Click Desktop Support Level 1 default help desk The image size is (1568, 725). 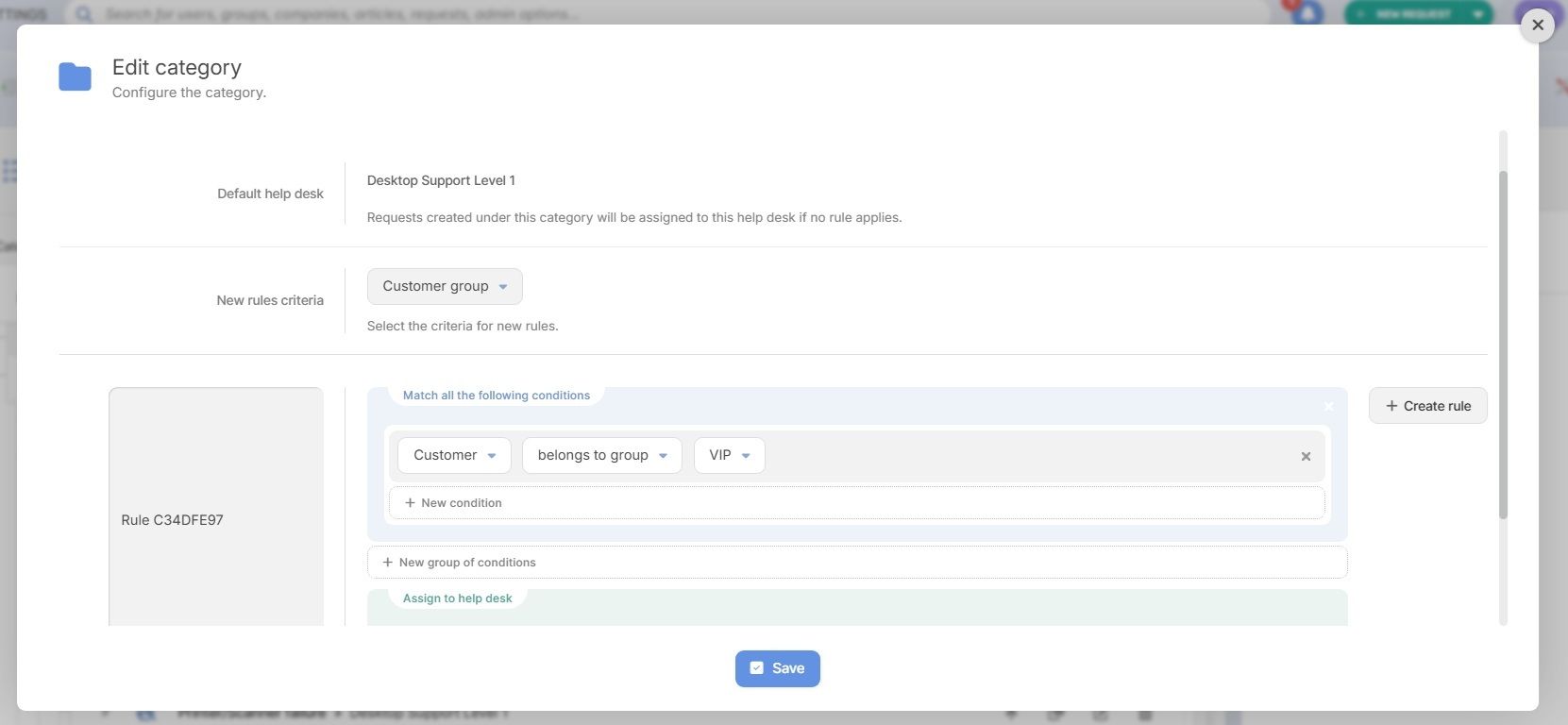click(x=441, y=180)
